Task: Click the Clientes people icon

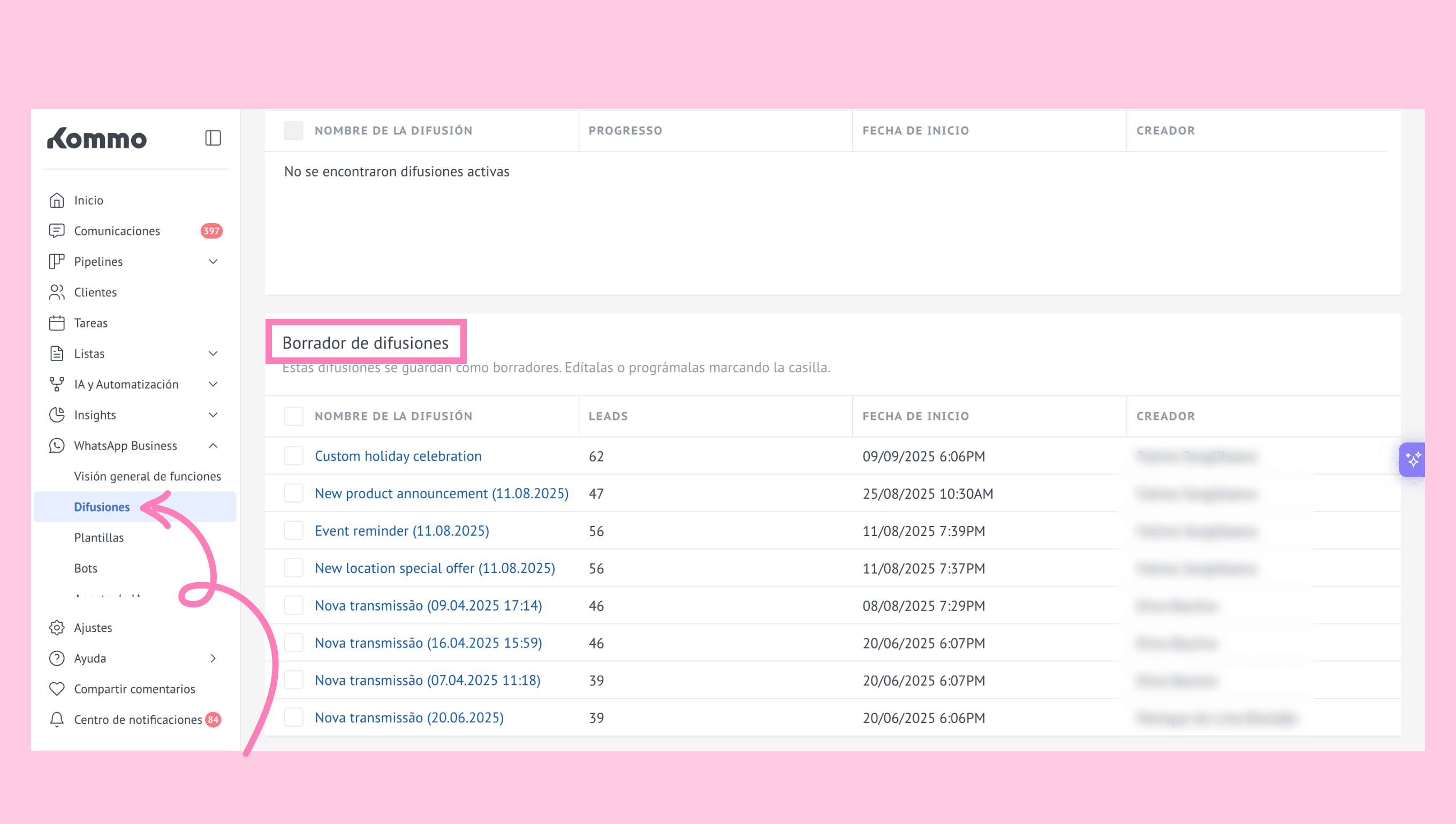Action: point(57,292)
